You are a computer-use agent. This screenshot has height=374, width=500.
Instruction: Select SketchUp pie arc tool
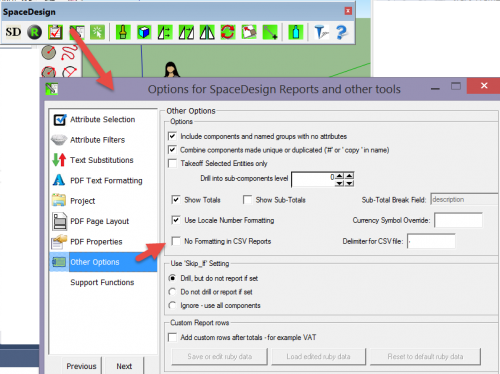click(x=69, y=71)
